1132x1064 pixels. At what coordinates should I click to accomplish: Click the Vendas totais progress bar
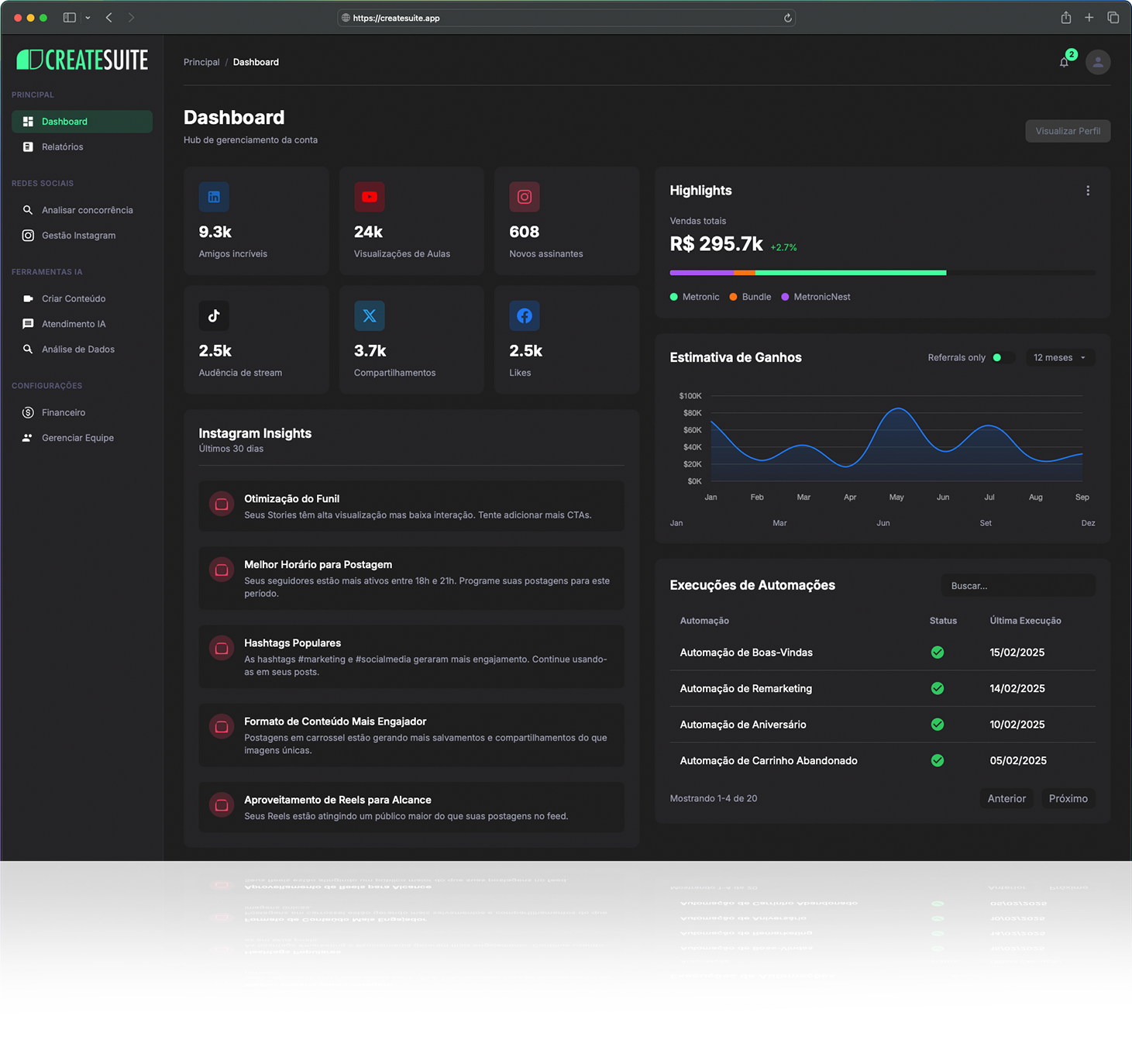882,273
